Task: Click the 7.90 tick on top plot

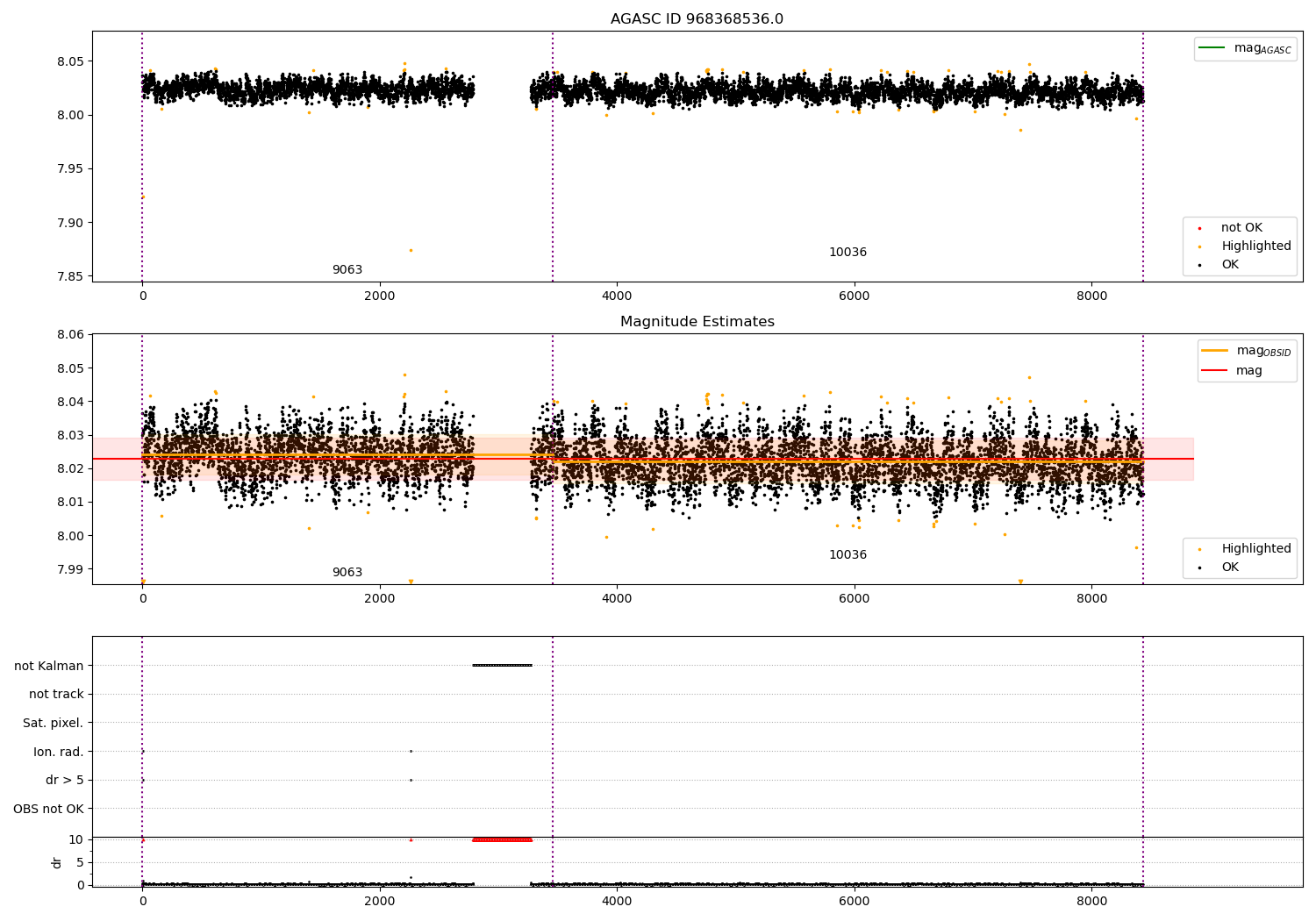Action: click(x=70, y=223)
